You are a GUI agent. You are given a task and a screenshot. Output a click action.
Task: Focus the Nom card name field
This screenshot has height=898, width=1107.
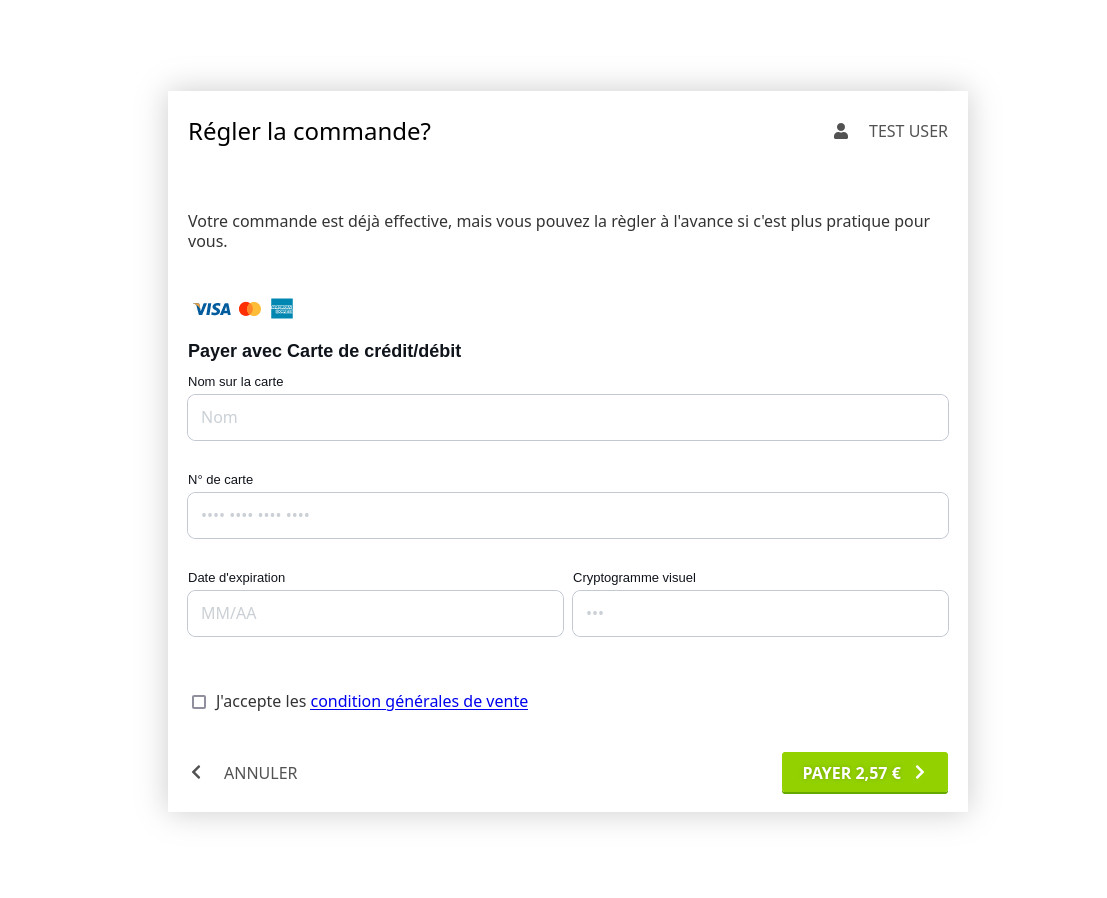[568, 418]
